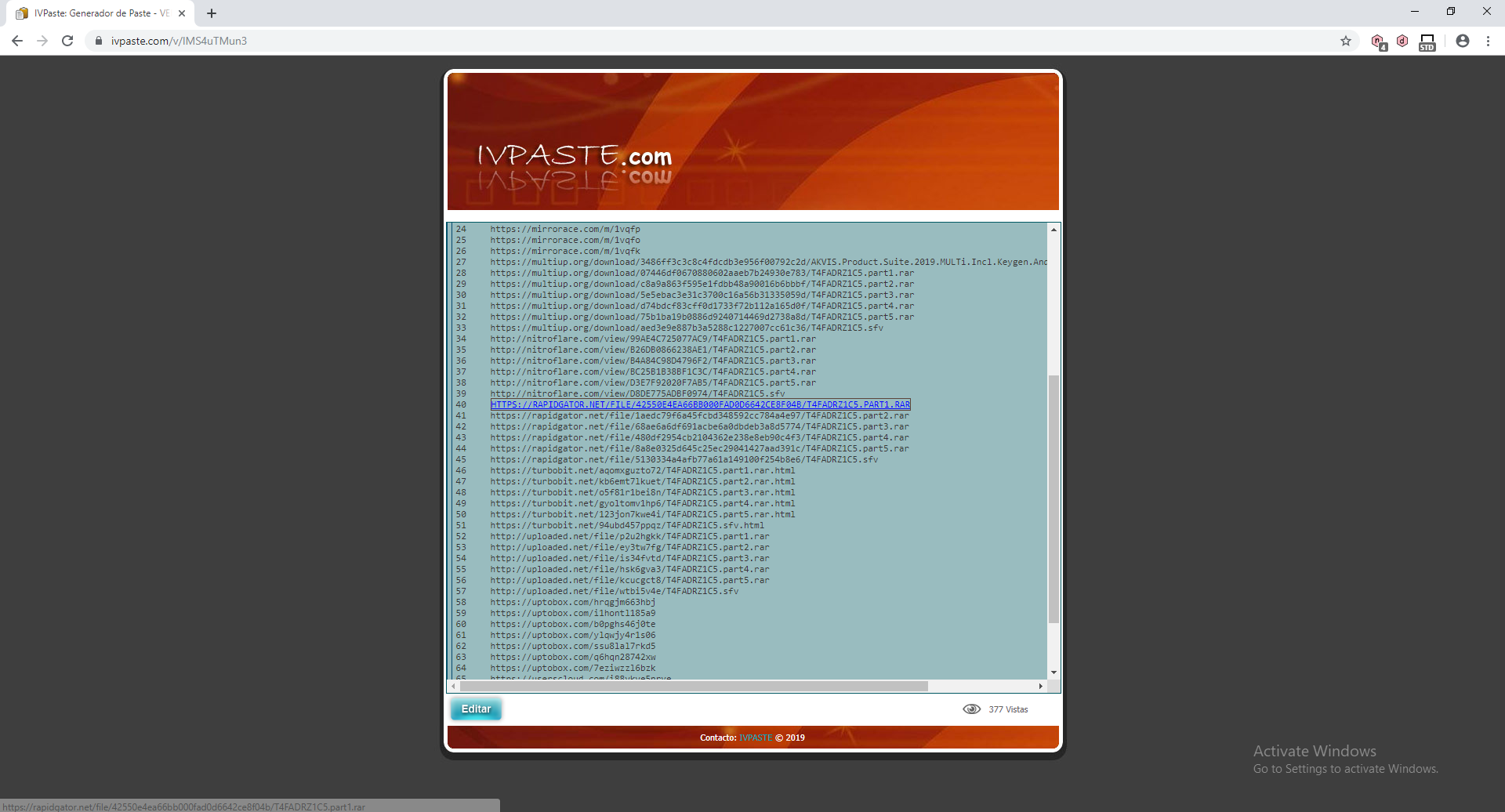Click the padlock icon in the address bar
Screen dimensions: 1505x812
[x=99, y=41]
